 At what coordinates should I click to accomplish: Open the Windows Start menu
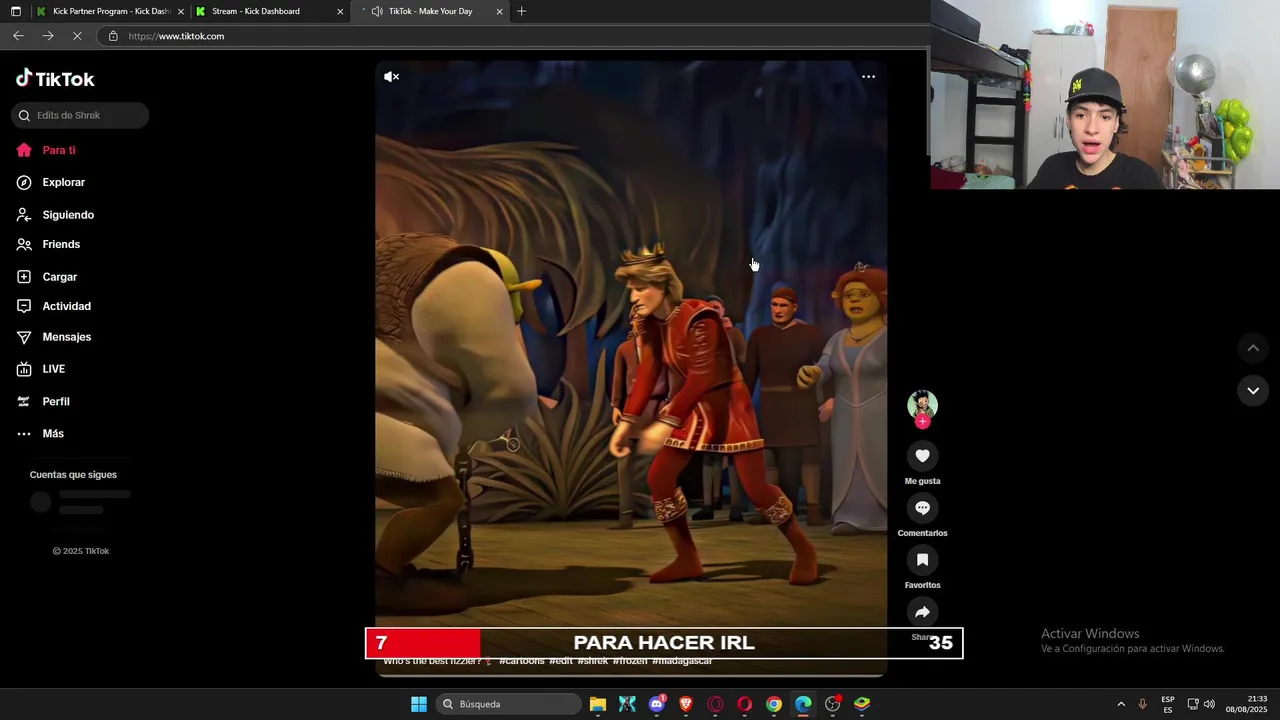click(x=419, y=704)
